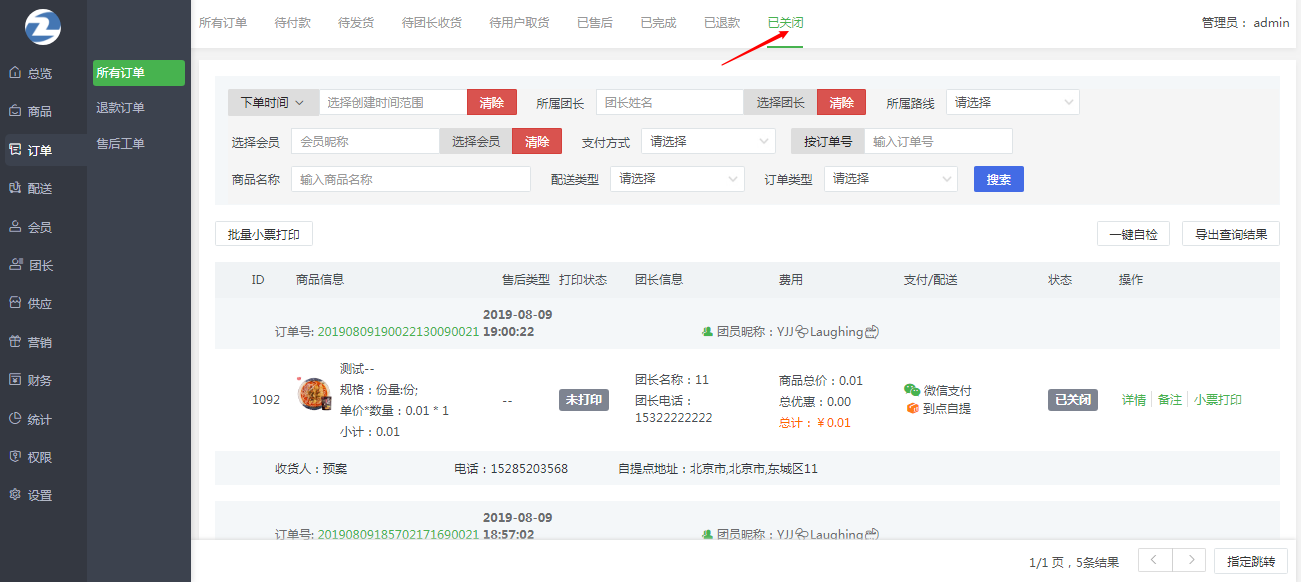The width and height of the screenshot is (1301, 582).
Task: Select 退款订单 in the submenu
Action: [120, 108]
